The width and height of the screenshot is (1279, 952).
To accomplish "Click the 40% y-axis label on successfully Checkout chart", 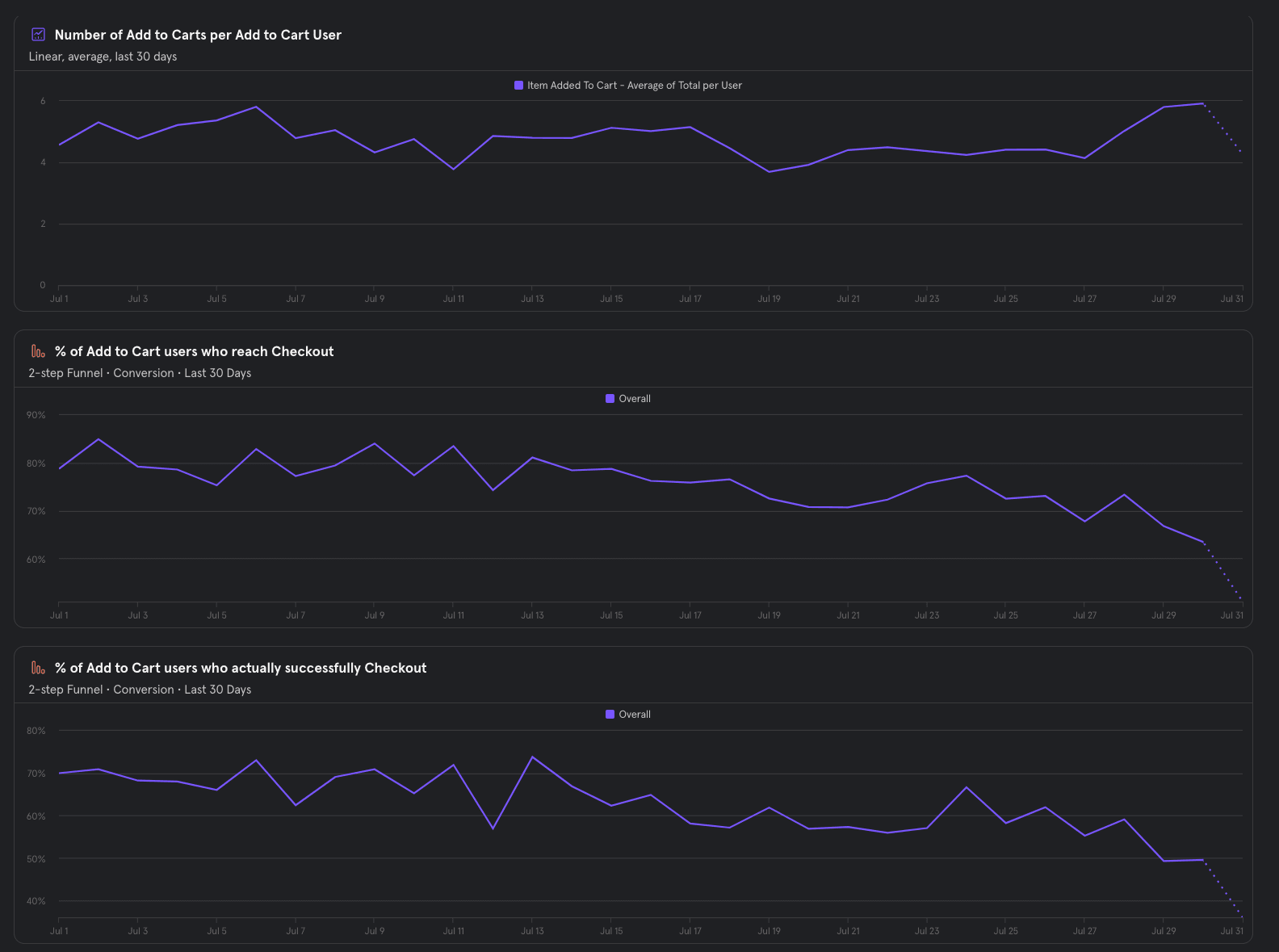I will [x=36, y=901].
